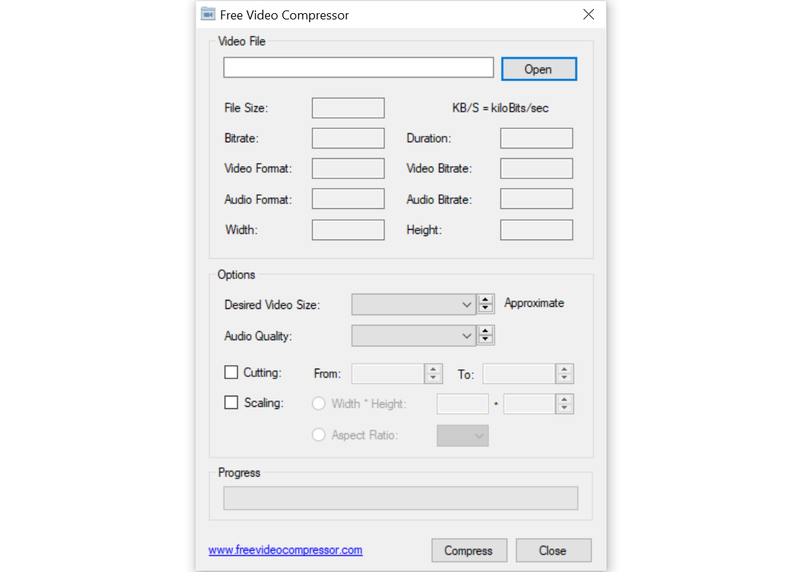Click the Audio Format value box
The width and height of the screenshot is (800, 572).
click(x=348, y=199)
